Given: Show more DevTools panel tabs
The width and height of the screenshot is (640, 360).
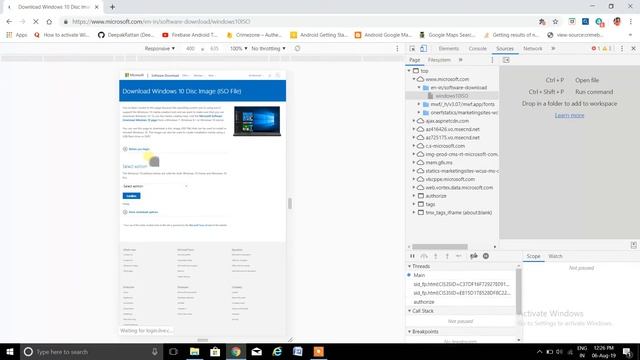Looking at the screenshot, I should [x=553, y=49].
